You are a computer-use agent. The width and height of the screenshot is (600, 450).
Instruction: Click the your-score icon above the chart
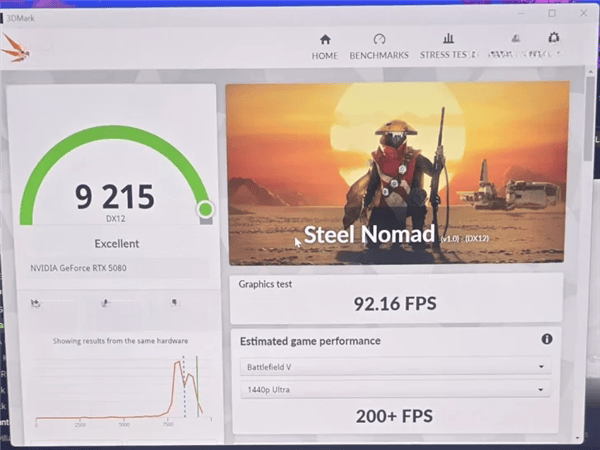[35, 304]
